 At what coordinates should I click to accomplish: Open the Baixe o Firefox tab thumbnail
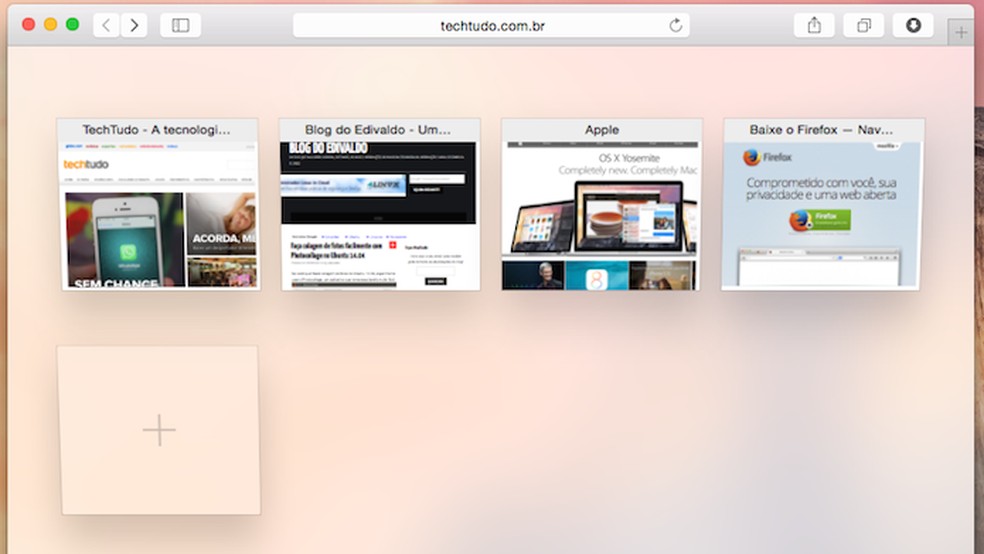click(x=823, y=205)
